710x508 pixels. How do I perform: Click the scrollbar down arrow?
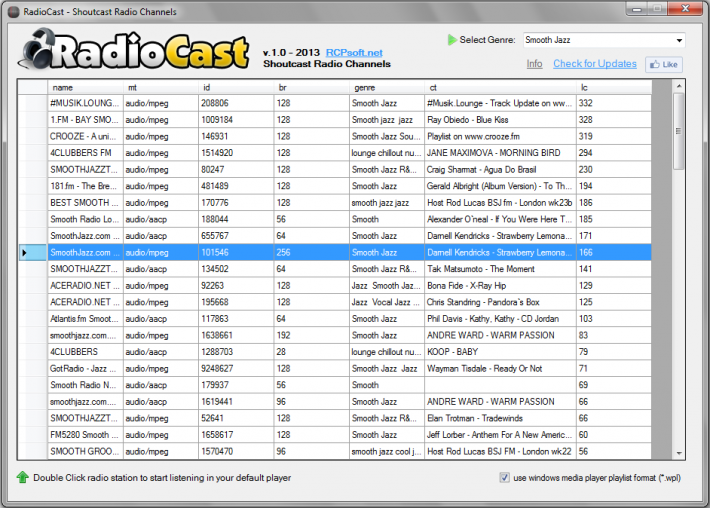678,453
